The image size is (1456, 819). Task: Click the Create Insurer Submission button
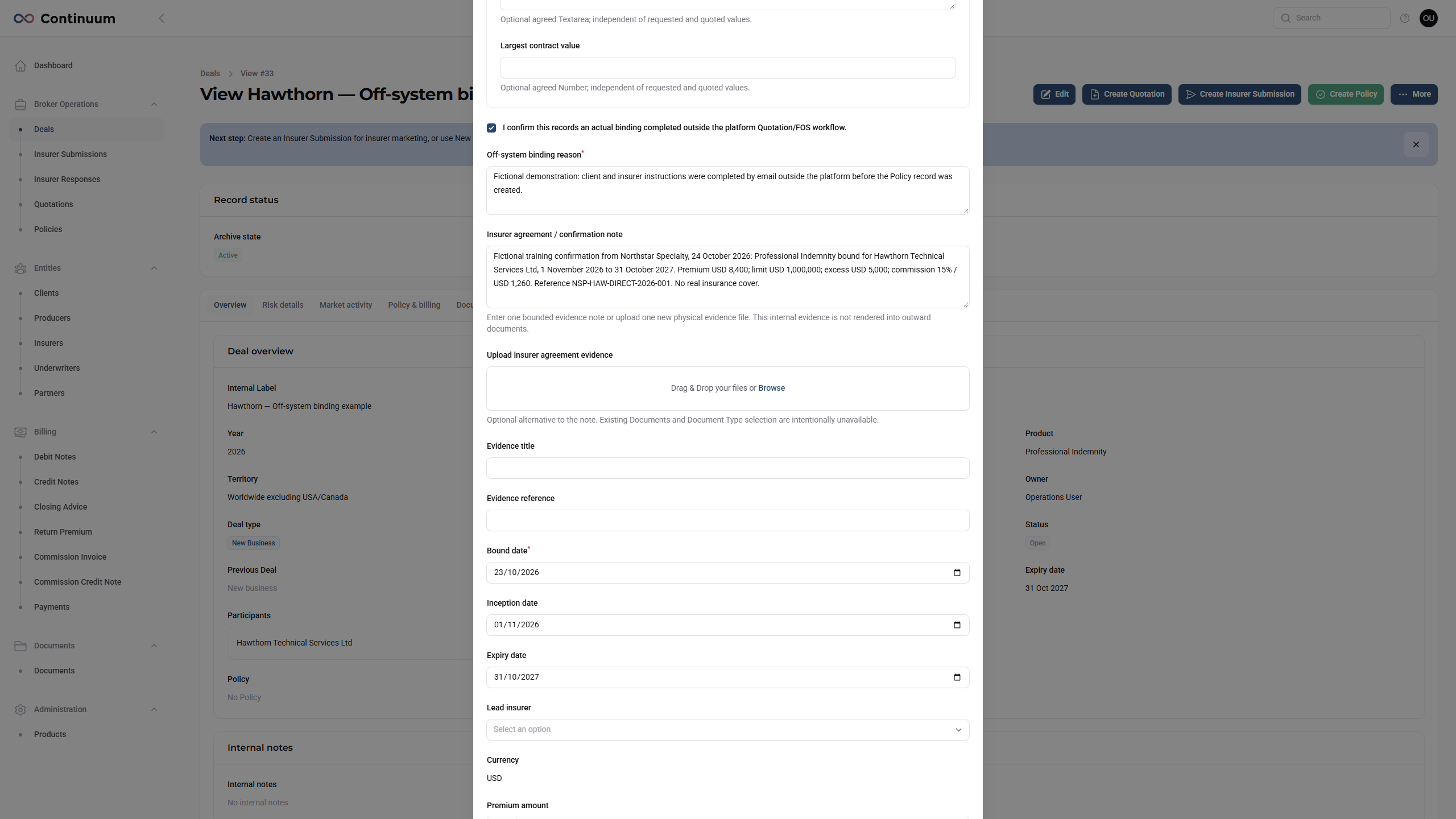(1240, 94)
